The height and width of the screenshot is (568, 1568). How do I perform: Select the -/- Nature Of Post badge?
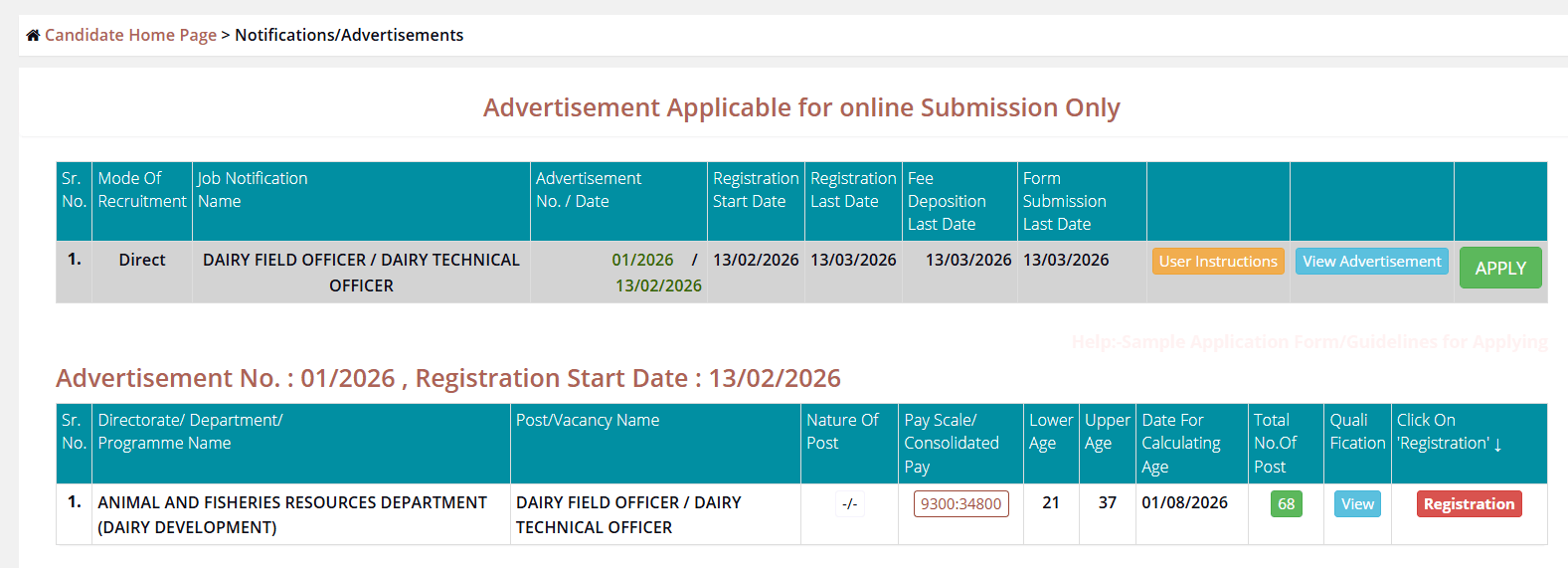pyautogui.click(x=849, y=504)
